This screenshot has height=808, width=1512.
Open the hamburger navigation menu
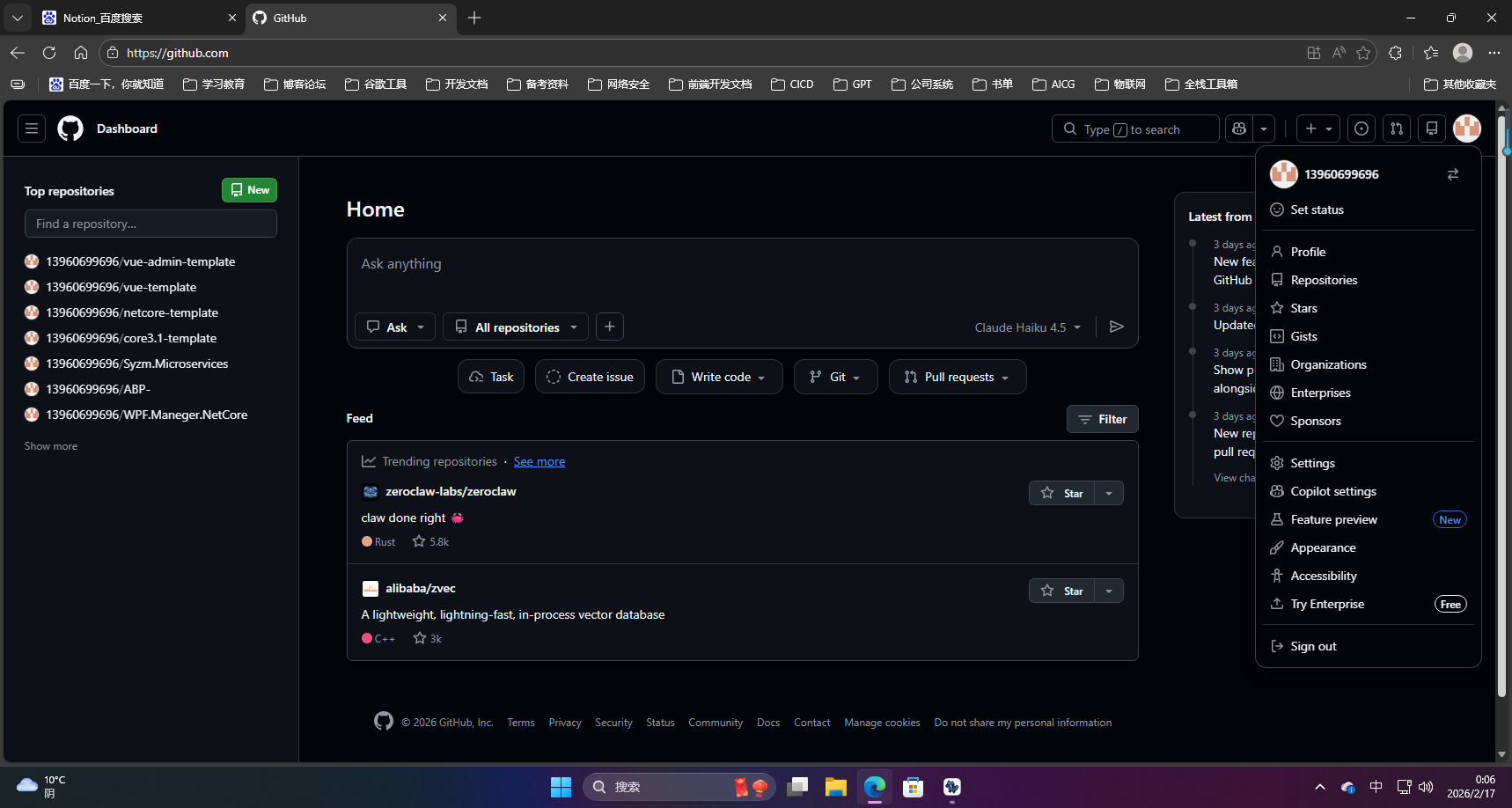32,129
